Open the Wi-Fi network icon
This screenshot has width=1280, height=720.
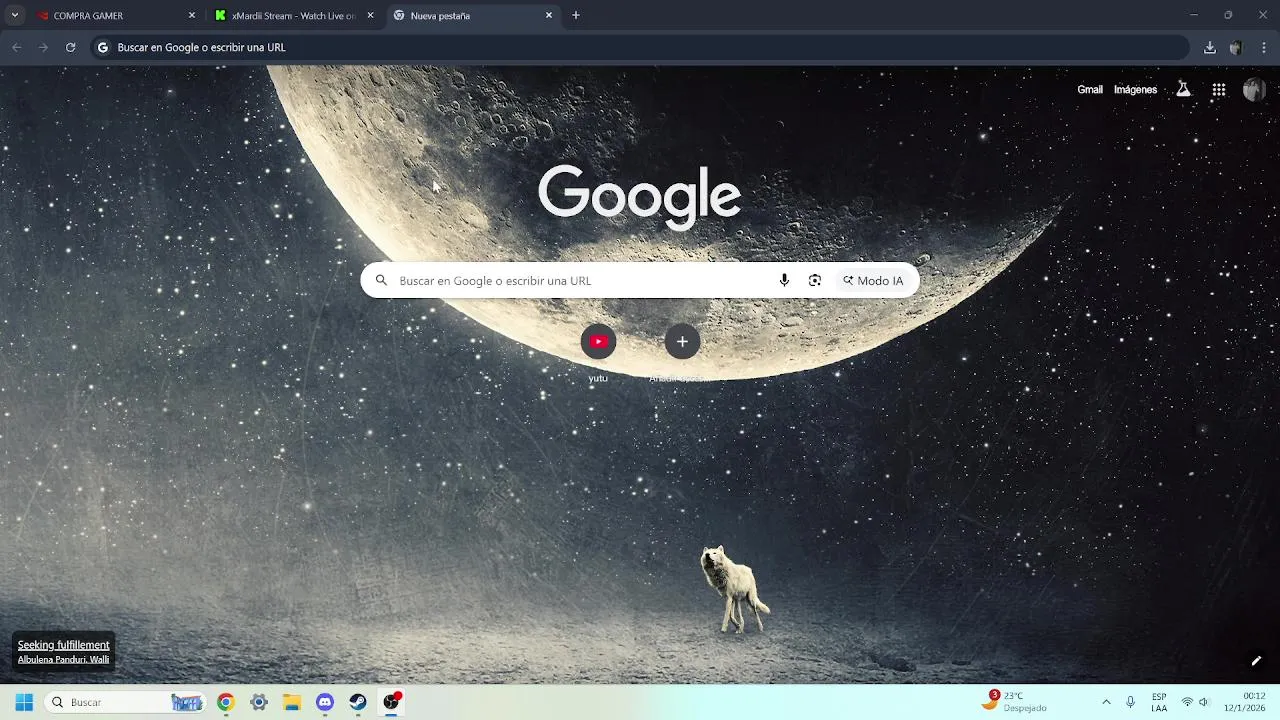1187,702
